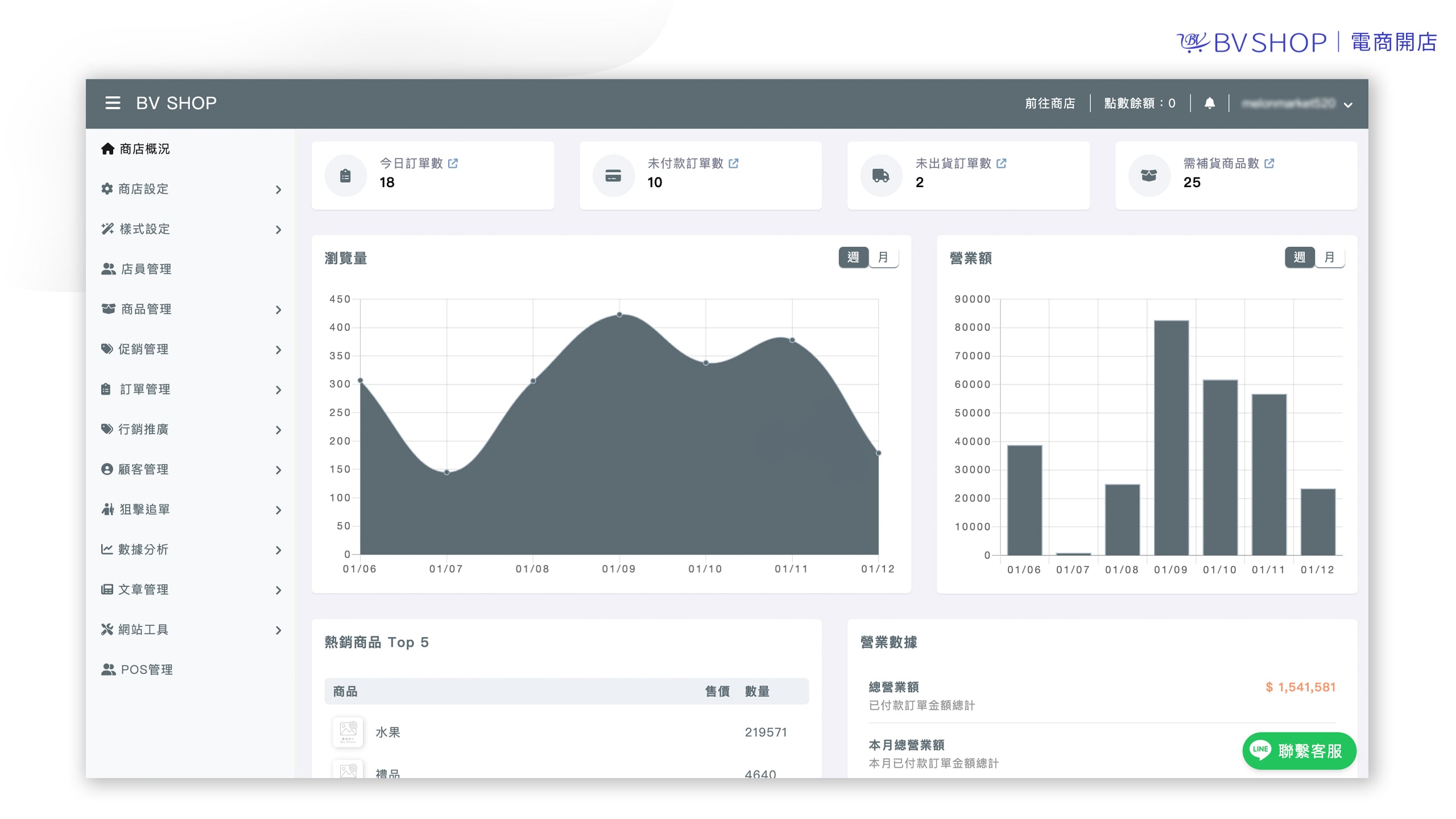Viewport: 1456px width, 819px height.
Task: Switch 營業額 chart to 週 view
Action: click(1300, 257)
